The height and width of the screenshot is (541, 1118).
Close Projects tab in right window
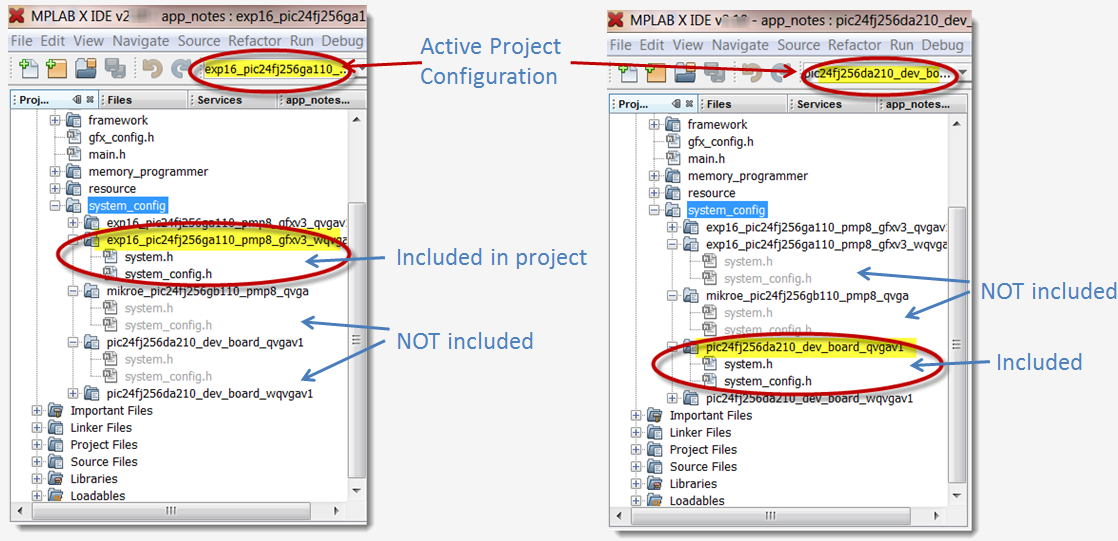coord(689,104)
